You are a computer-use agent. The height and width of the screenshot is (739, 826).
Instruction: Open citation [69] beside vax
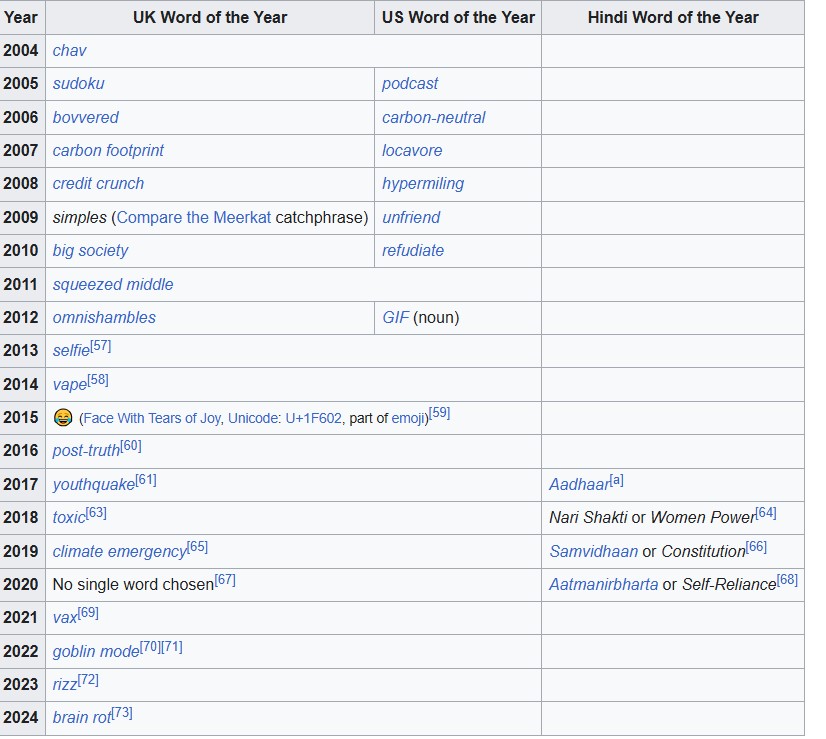pos(88,613)
